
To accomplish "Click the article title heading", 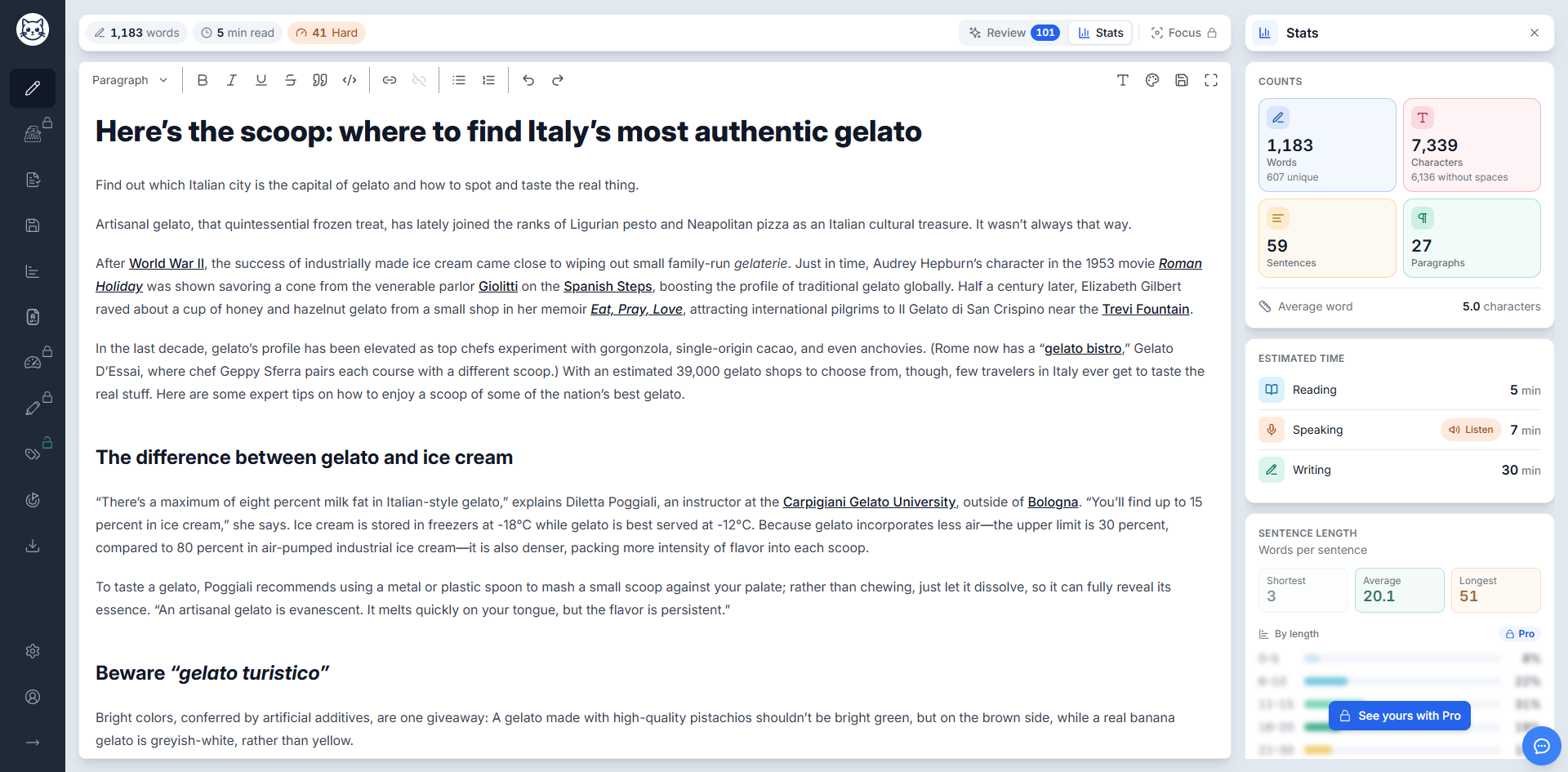I will coord(509,132).
